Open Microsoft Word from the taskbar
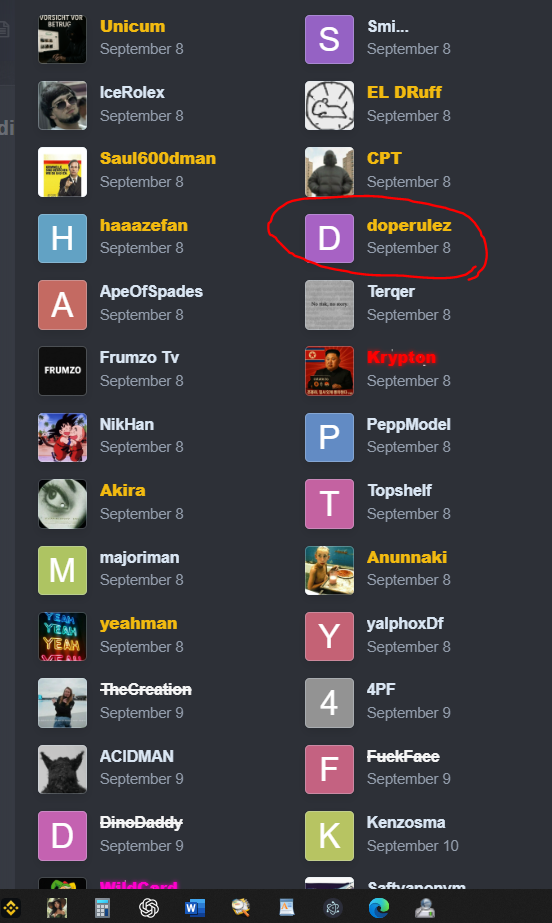 point(194,908)
